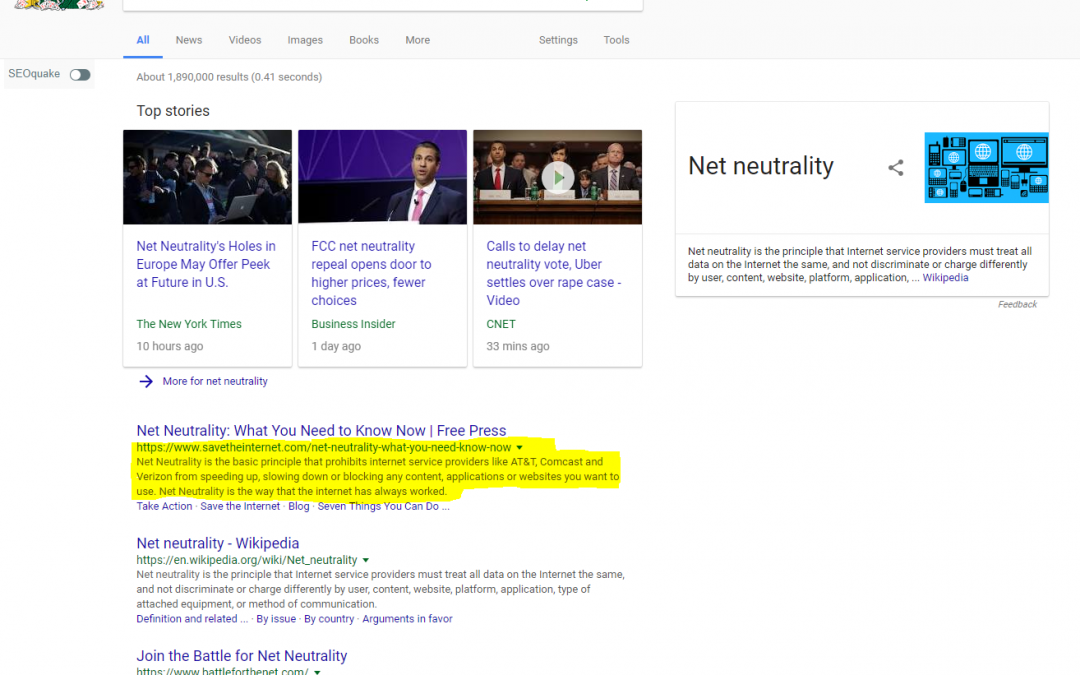This screenshot has width=1080, height=675.
Task: Switch to the Images tab
Action: pyautogui.click(x=304, y=40)
